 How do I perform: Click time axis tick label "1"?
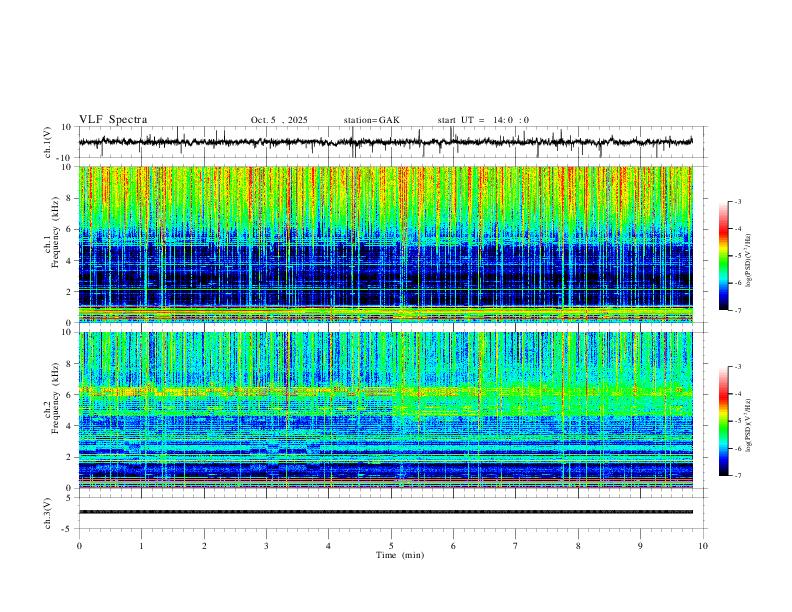click(x=141, y=546)
